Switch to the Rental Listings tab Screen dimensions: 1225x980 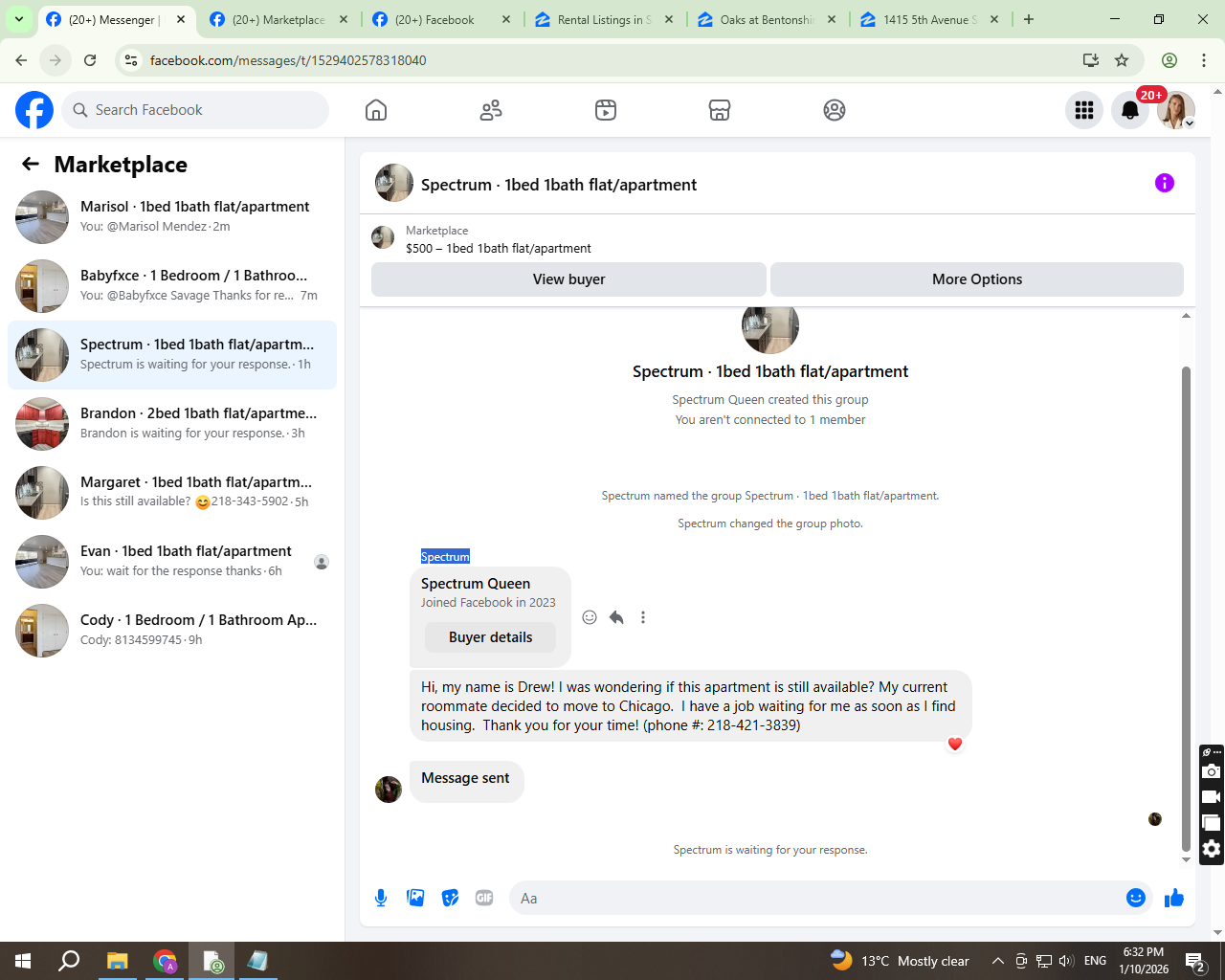605,19
